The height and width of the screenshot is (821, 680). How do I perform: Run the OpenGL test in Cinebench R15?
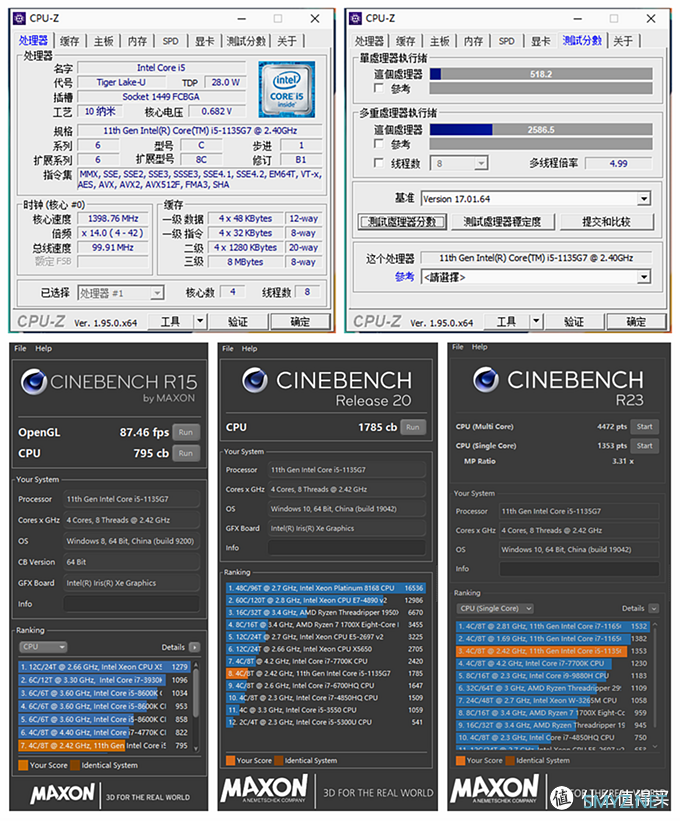pyautogui.click(x=186, y=432)
